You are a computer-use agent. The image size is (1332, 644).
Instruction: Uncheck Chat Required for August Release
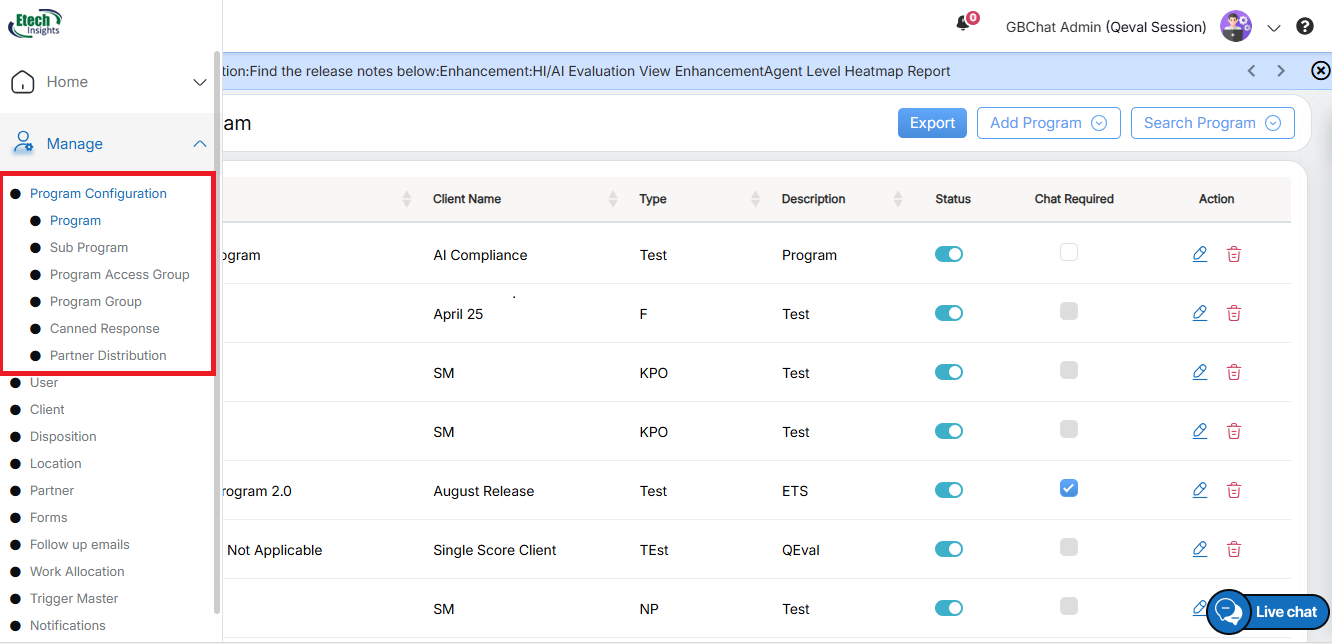click(x=1069, y=488)
